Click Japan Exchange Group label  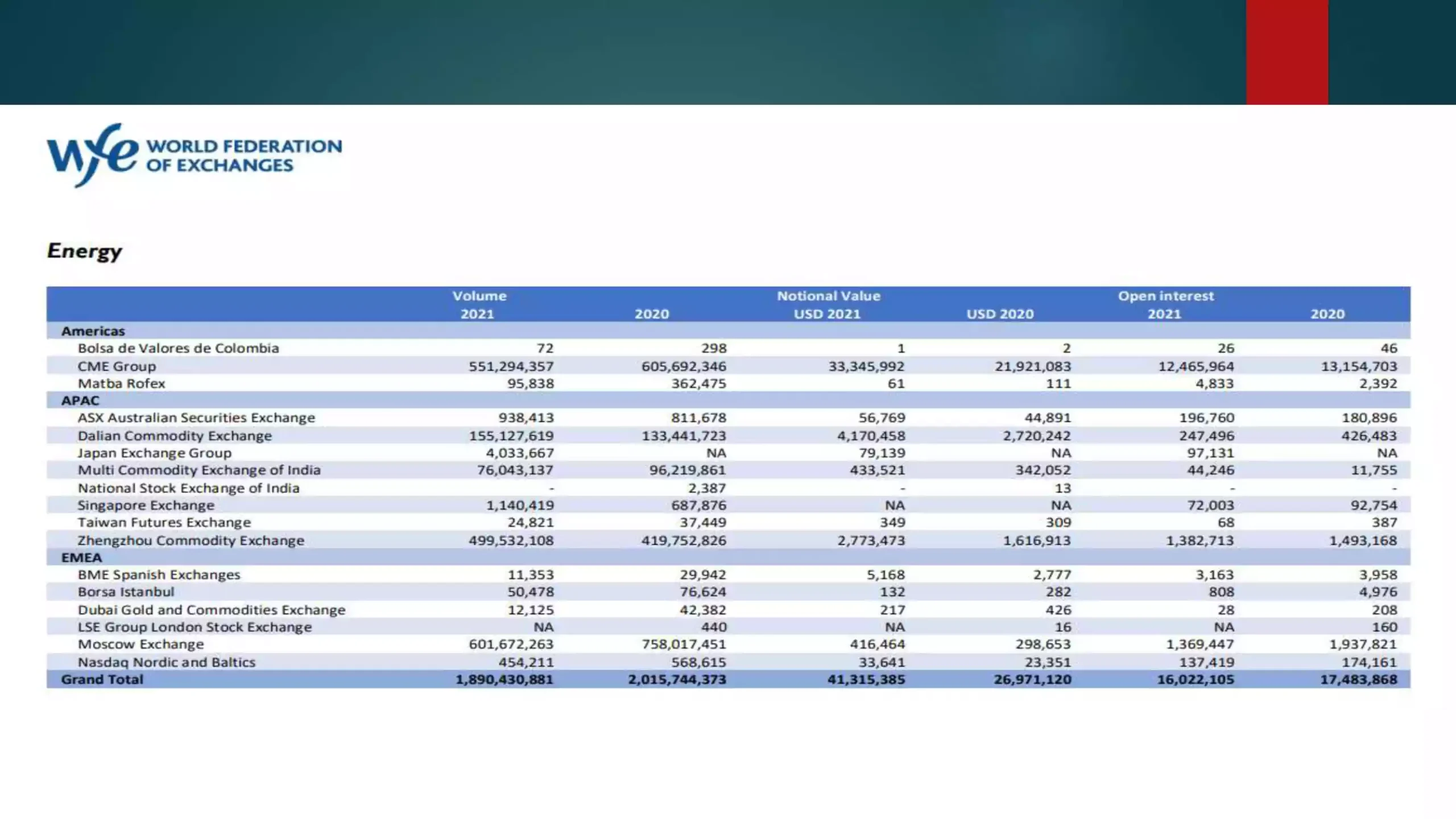tap(155, 453)
